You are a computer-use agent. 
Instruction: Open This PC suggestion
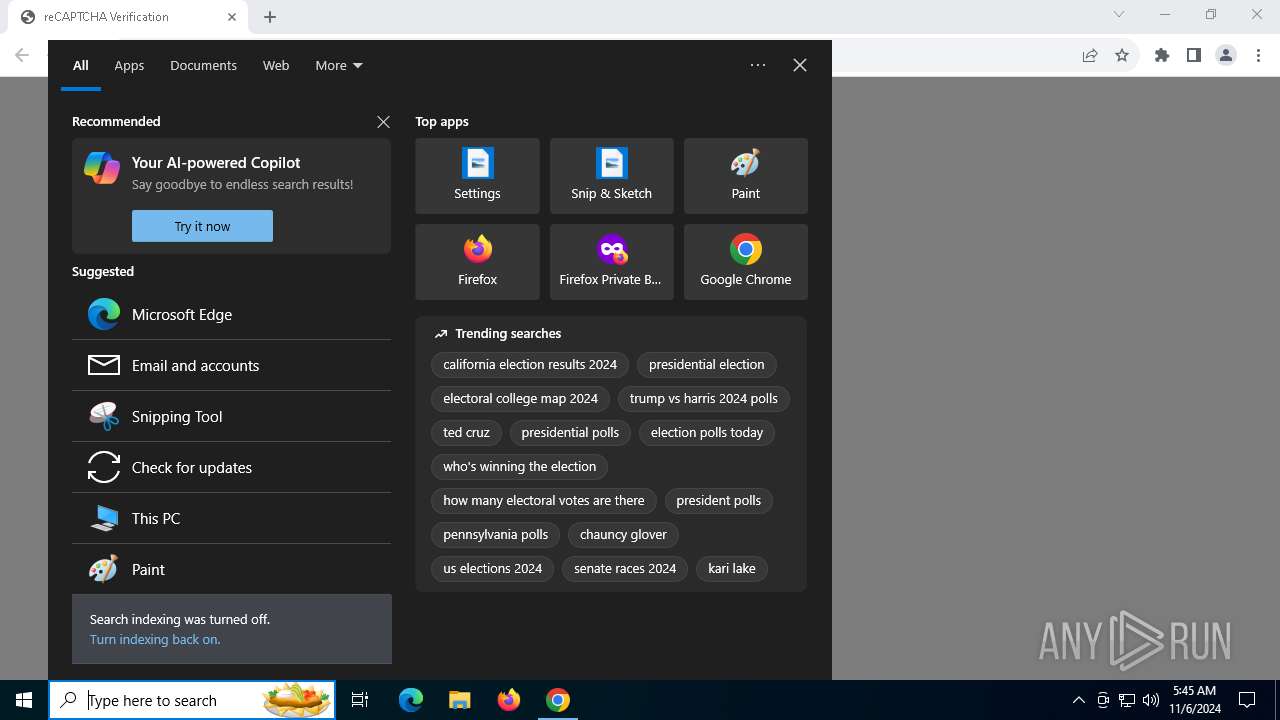[231, 518]
